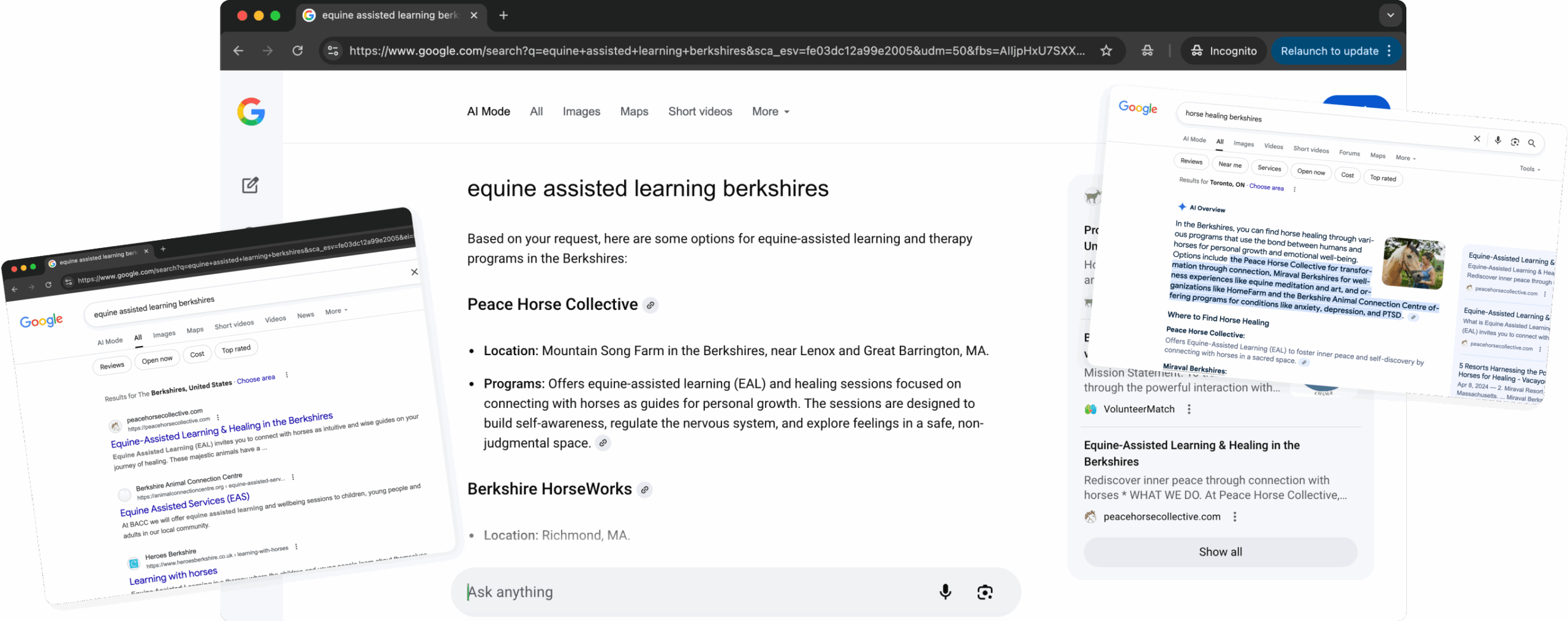Reload the page using the refresh icon
Screen dimensions: 1568x621
(x=298, y=51)
